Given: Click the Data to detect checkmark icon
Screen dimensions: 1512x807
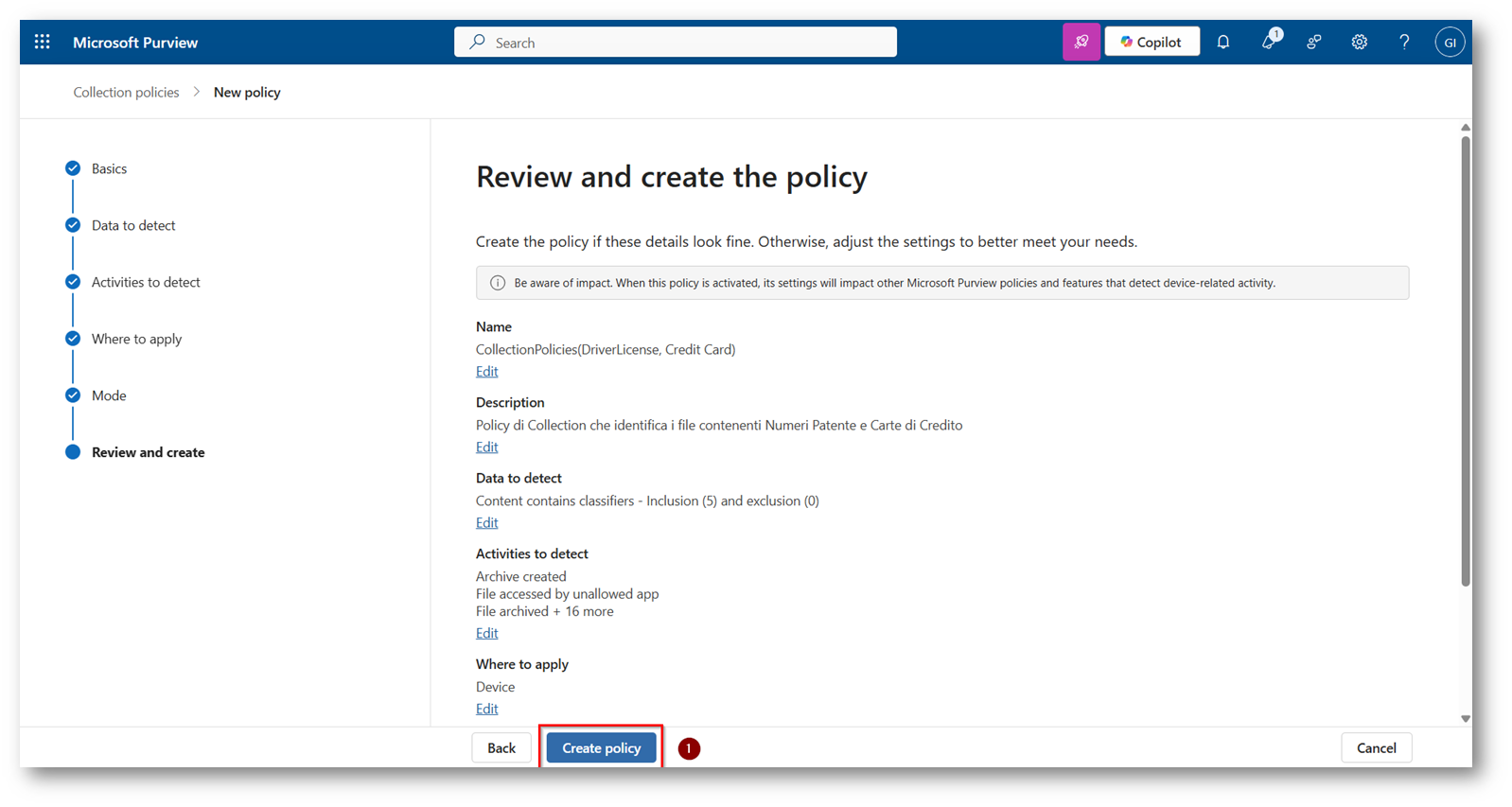Looking at the screenshot, I should pyautogui.click(x=73, y=225).
